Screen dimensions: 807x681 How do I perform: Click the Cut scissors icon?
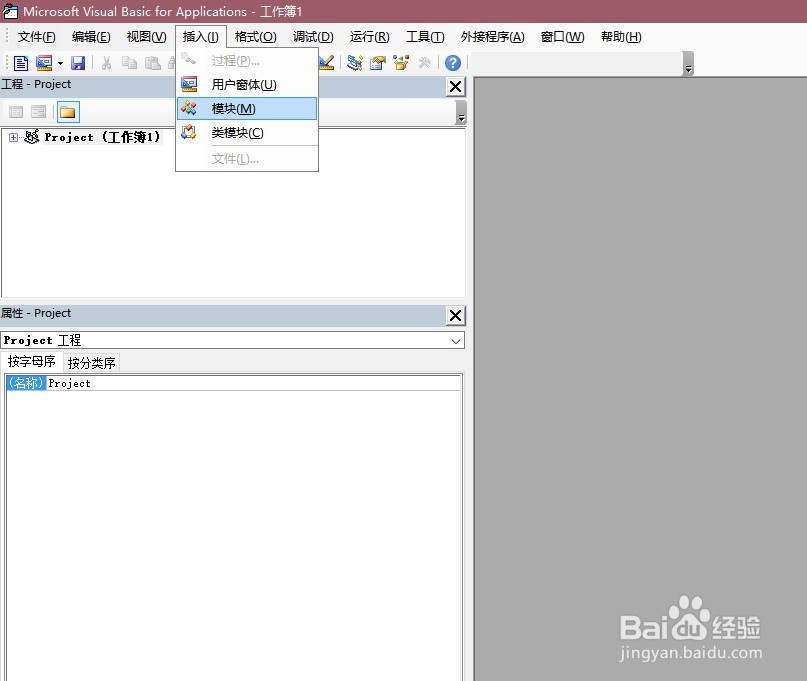tap(107, 63)
